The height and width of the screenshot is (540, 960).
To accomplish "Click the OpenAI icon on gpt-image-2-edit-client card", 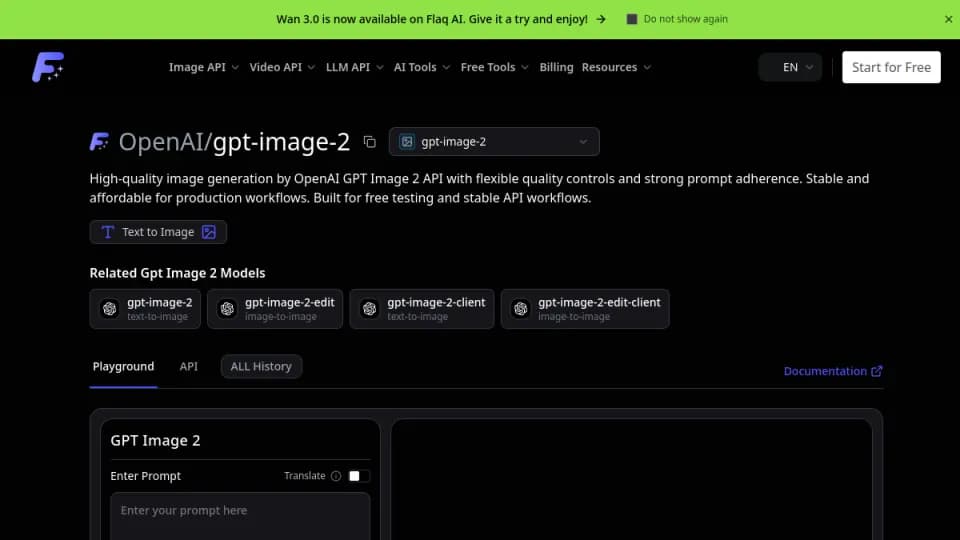I will click(520, 309).
